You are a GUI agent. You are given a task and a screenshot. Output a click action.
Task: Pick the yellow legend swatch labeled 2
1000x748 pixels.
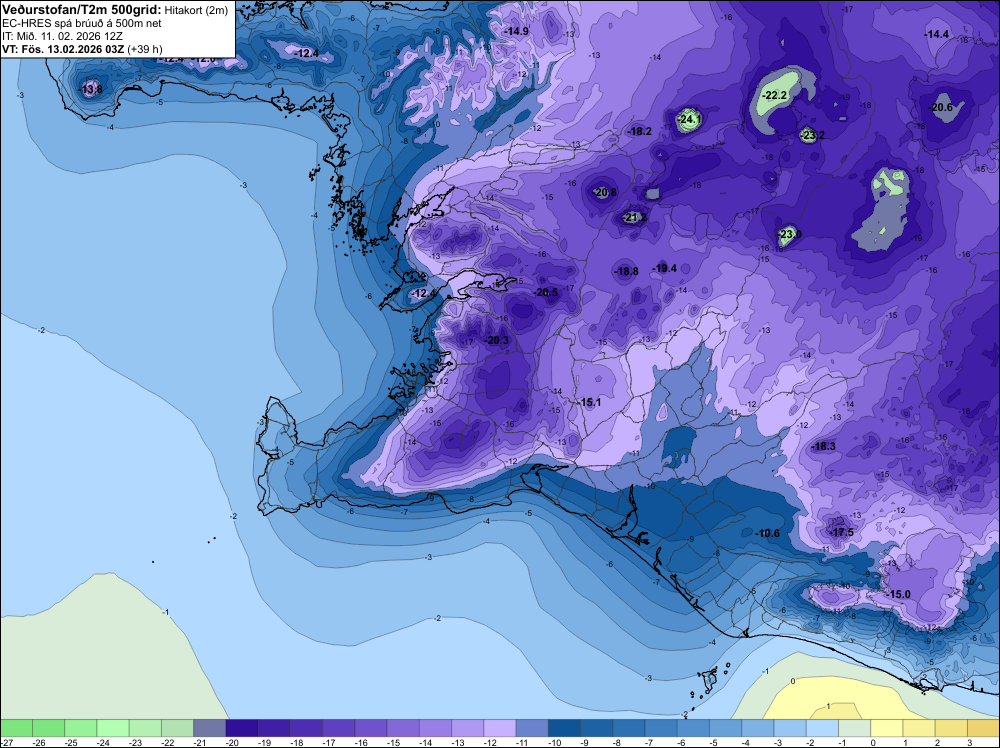point(952,728)
